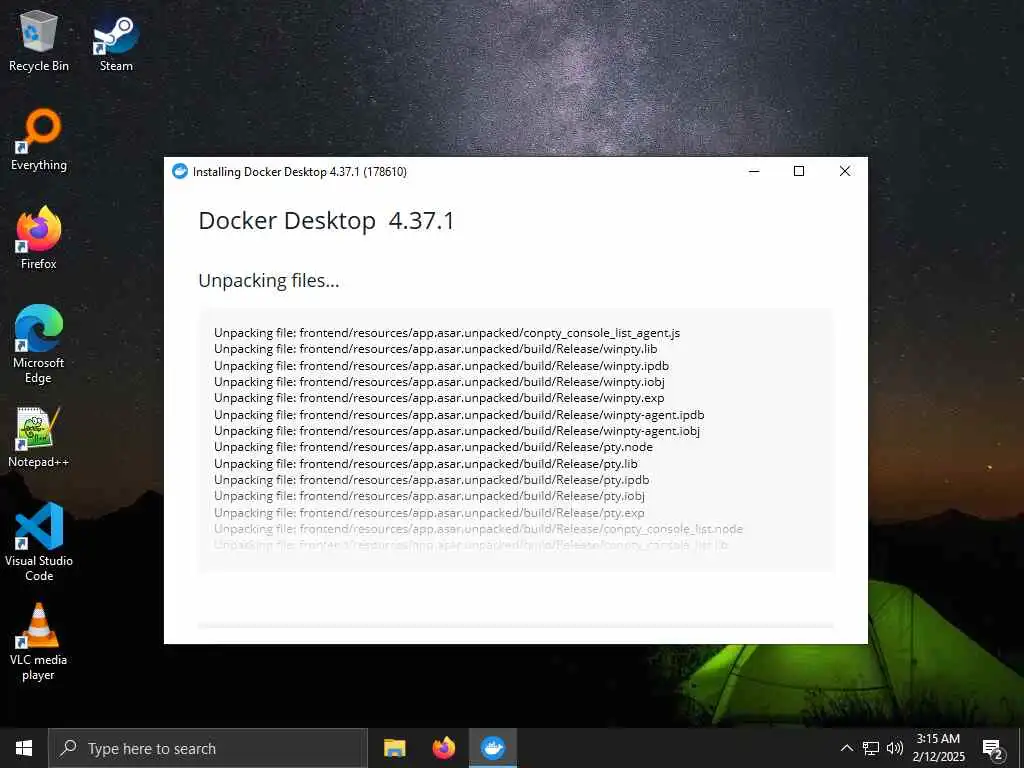Click the installer window title text
The width and height of the screenshot is (1024, 768).
(300, 172)
